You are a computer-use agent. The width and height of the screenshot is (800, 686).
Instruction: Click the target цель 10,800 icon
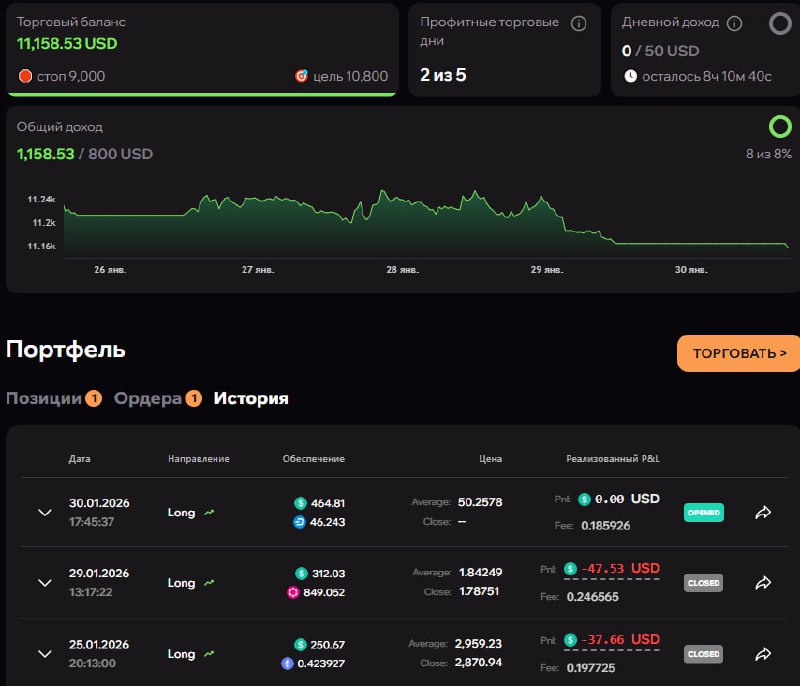(x=301, y=76)
